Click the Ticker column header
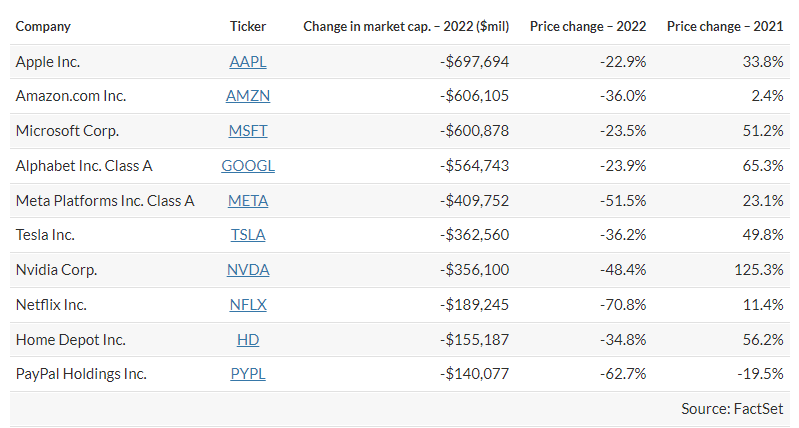 coord(248,26)
